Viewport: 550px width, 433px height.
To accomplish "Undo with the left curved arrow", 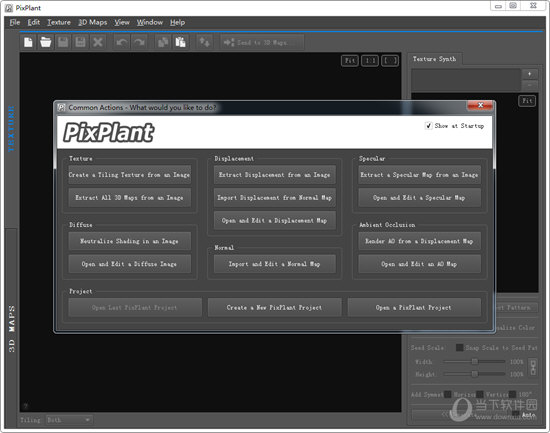I will pos(122,42).
